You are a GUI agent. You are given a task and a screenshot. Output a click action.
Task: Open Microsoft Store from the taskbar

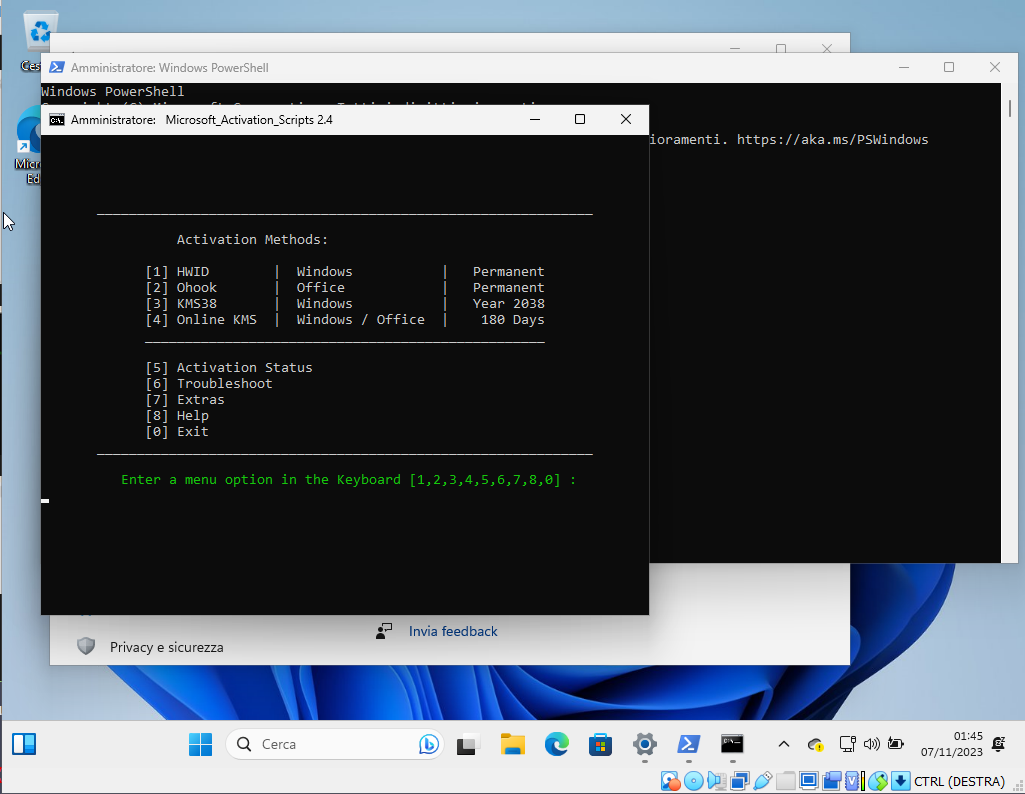click(x=600, y=744)
